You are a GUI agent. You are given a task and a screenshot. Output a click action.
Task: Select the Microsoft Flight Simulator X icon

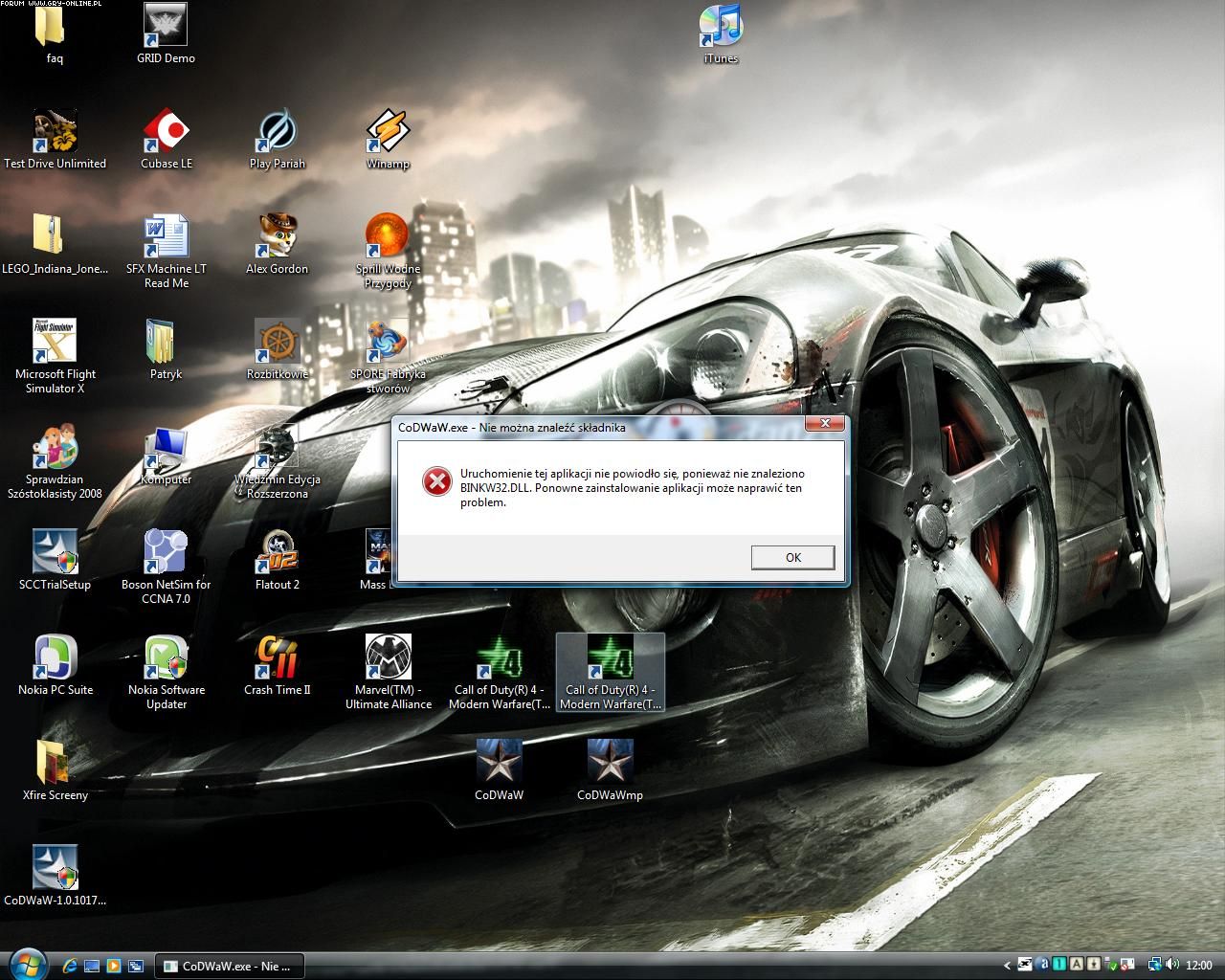[x=55, y=345]
